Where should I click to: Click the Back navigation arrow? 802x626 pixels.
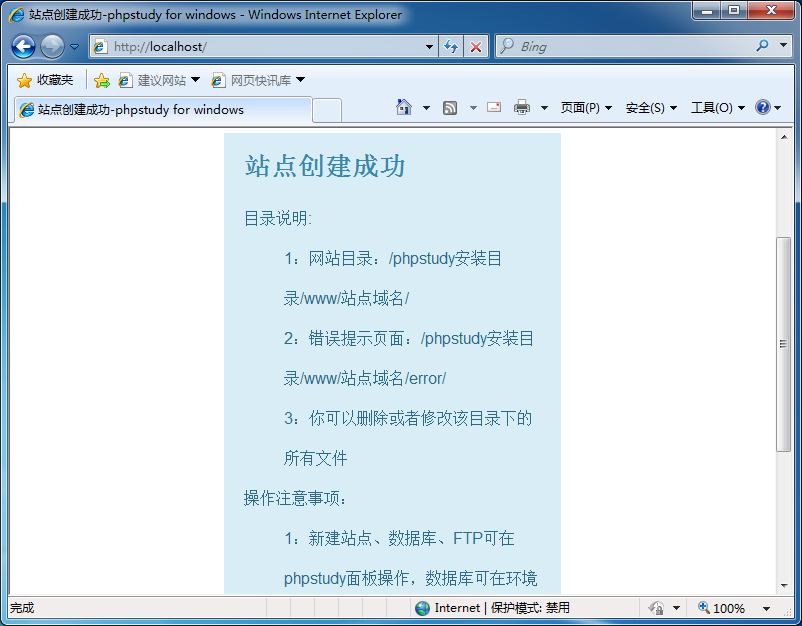pyautogui.click(x=23, y=47)
